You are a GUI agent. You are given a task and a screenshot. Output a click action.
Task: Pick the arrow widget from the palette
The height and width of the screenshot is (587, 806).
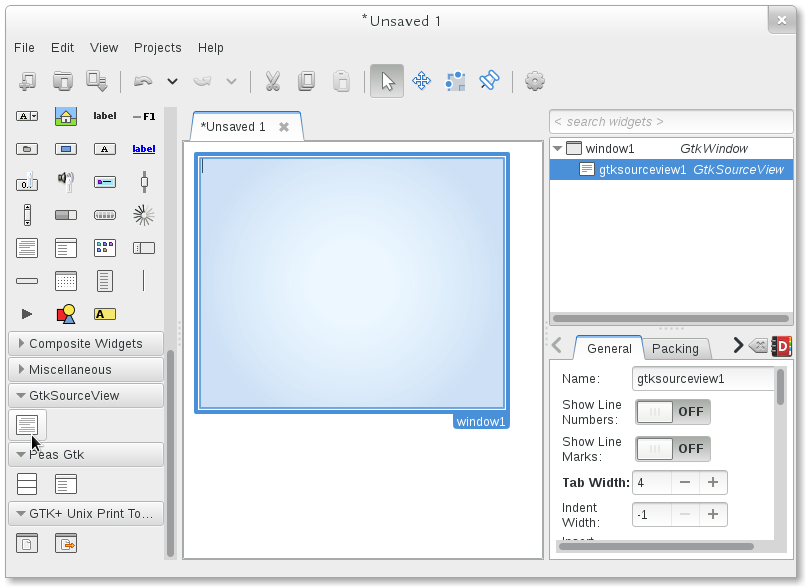(27, 314)
